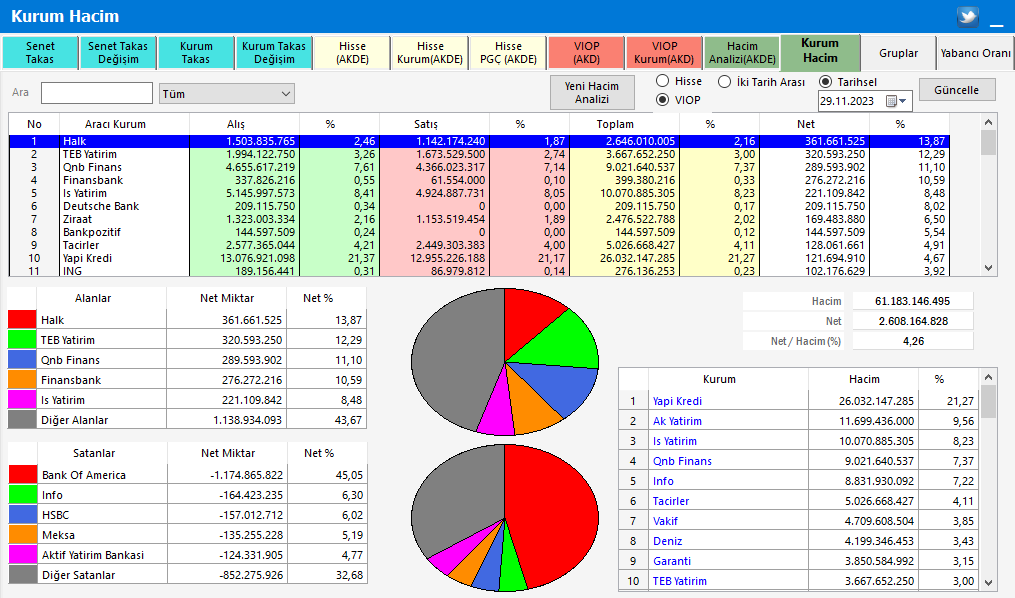Click the orange swatch beside Meksa

[23, 535]
